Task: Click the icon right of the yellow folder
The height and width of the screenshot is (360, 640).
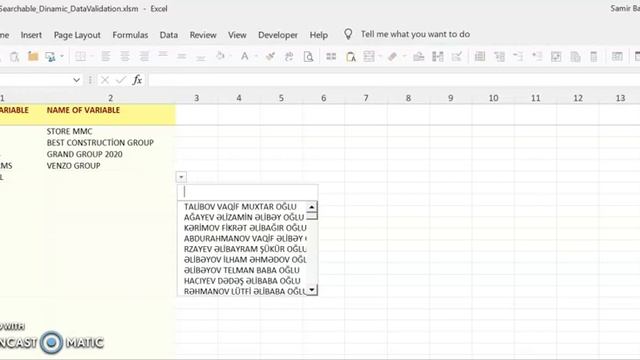Action: pyautogui.click(x=51, y=56)
